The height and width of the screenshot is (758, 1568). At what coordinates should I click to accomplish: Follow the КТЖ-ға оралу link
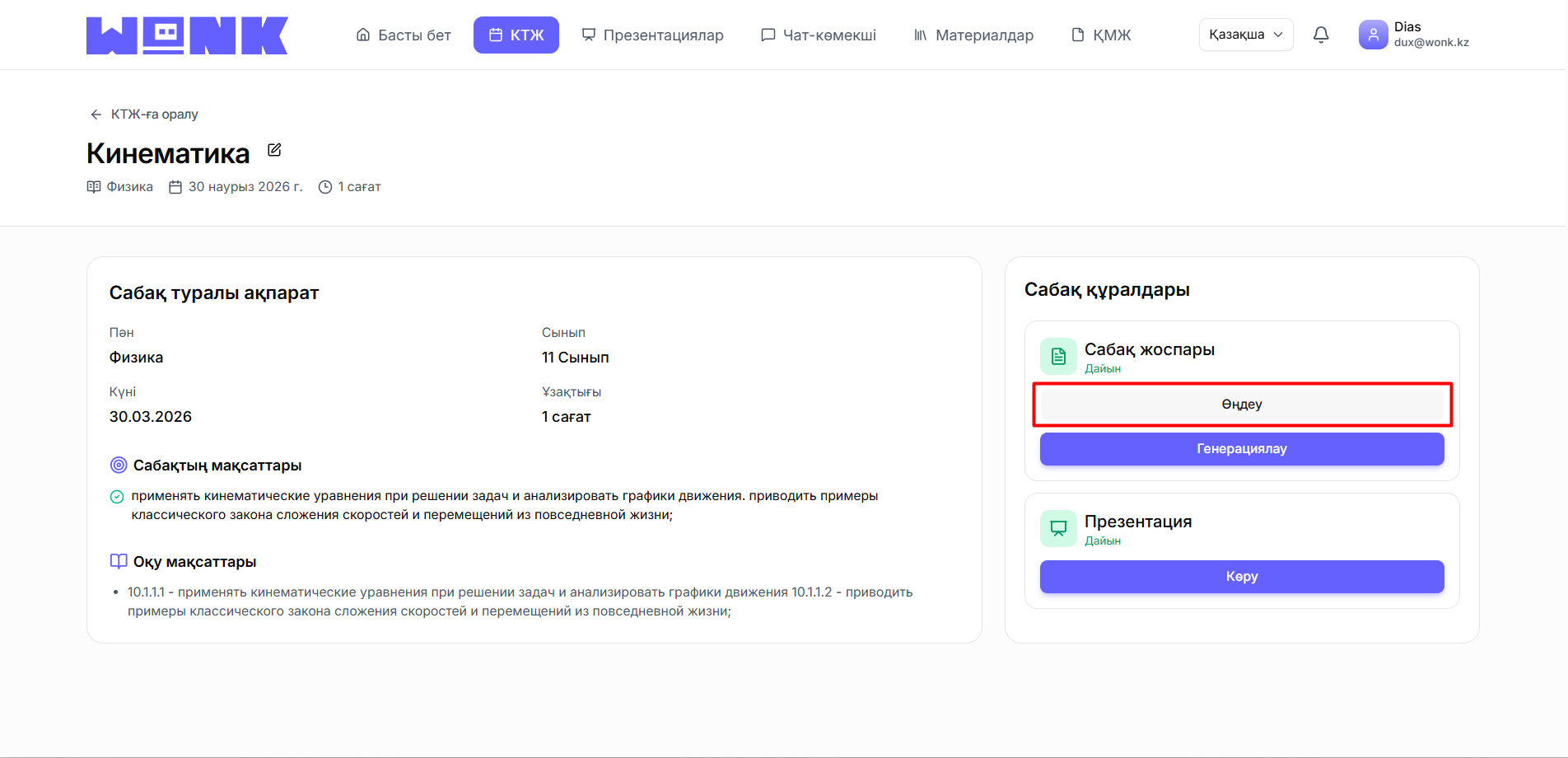click(x=155, y=115)
